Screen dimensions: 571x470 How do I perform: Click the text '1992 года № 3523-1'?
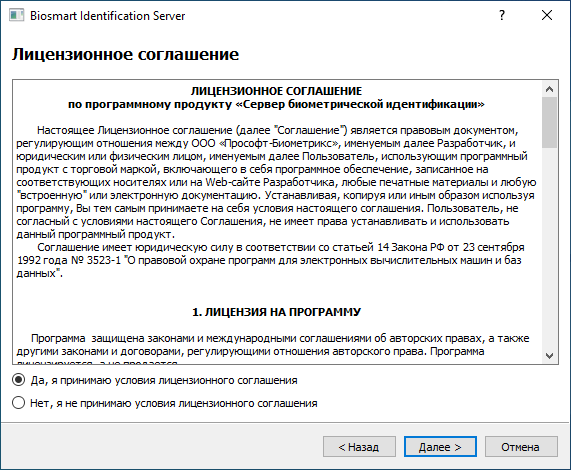(x=69, y=260)
